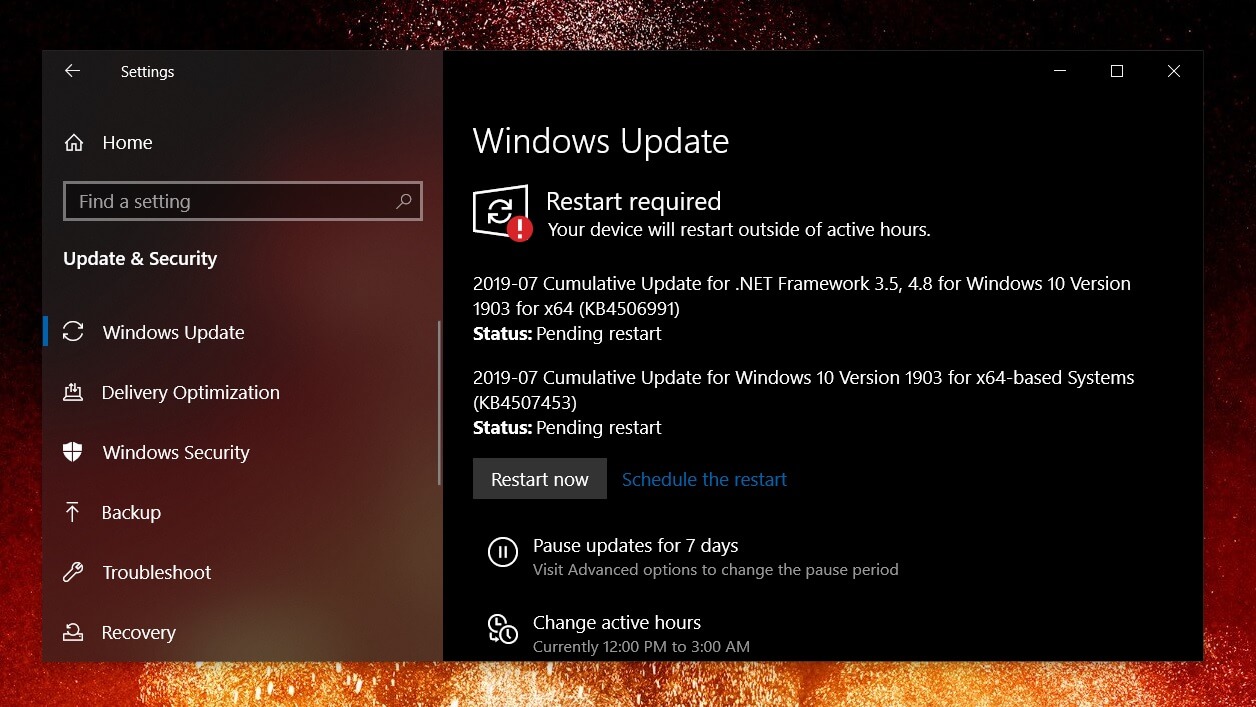Click the Restart required status icon
Image resolution: width=1256 pixels, height=707 pixels.
502,212
